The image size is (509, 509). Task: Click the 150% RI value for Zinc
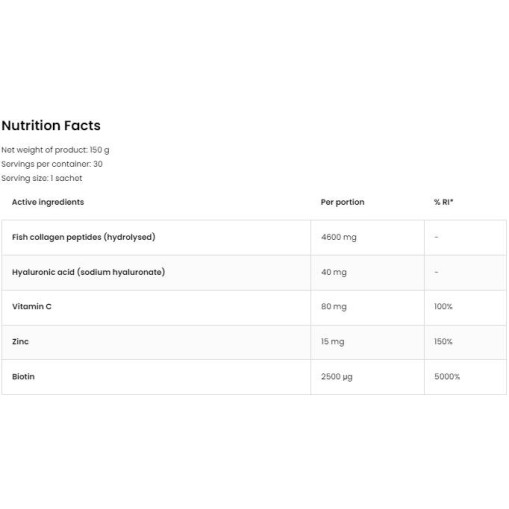click(443, 341)
